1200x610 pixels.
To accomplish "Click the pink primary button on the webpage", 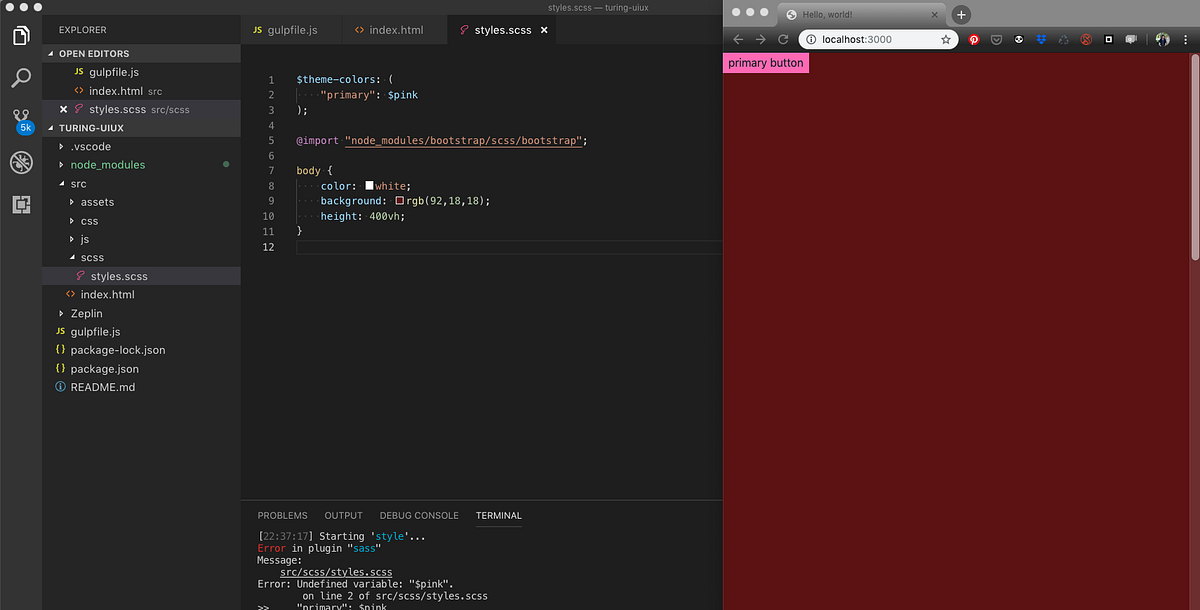I will point(765,62).
